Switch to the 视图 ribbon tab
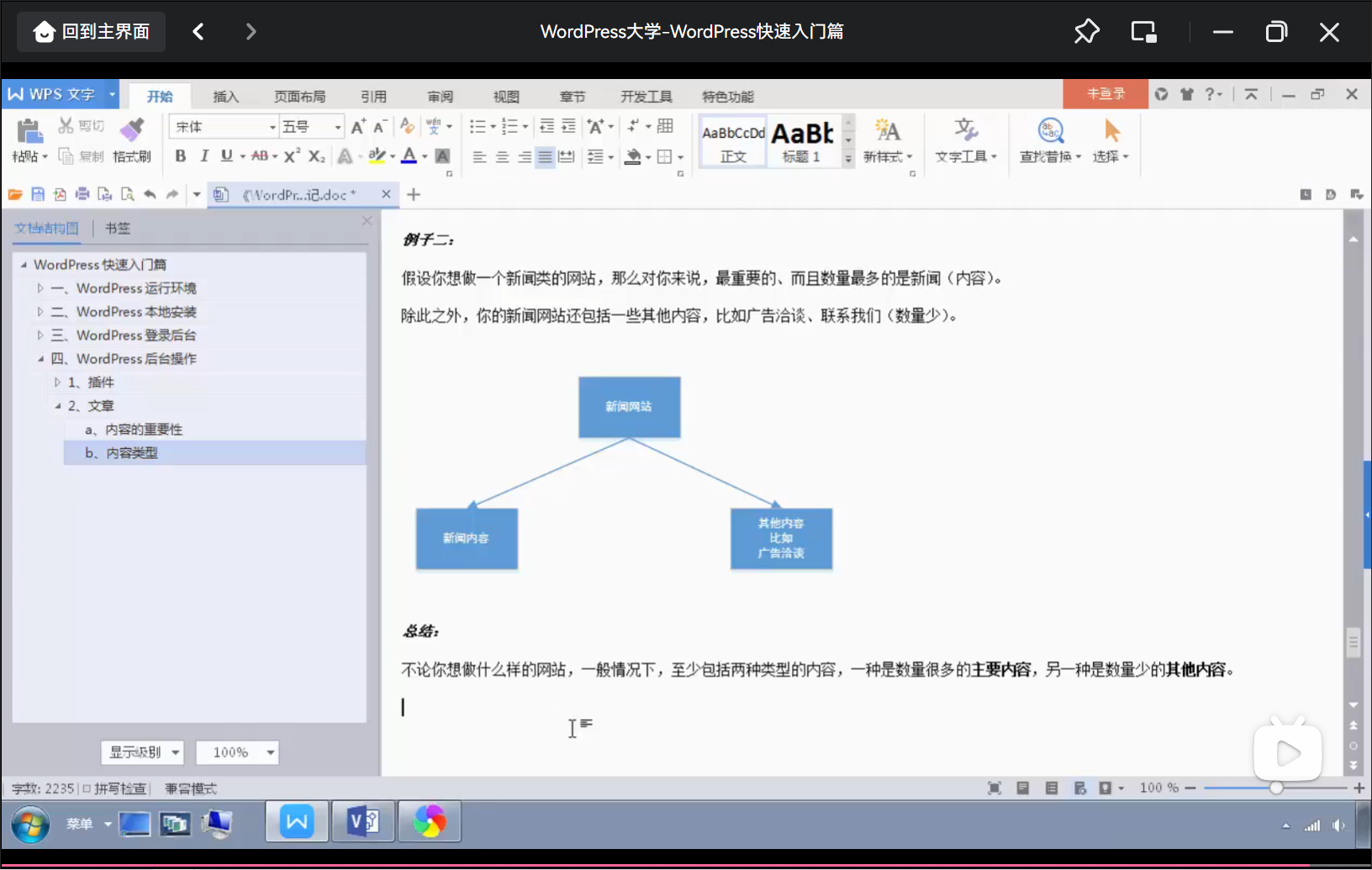The width and height of the screenshot is (1372, 870). (506, 97)
